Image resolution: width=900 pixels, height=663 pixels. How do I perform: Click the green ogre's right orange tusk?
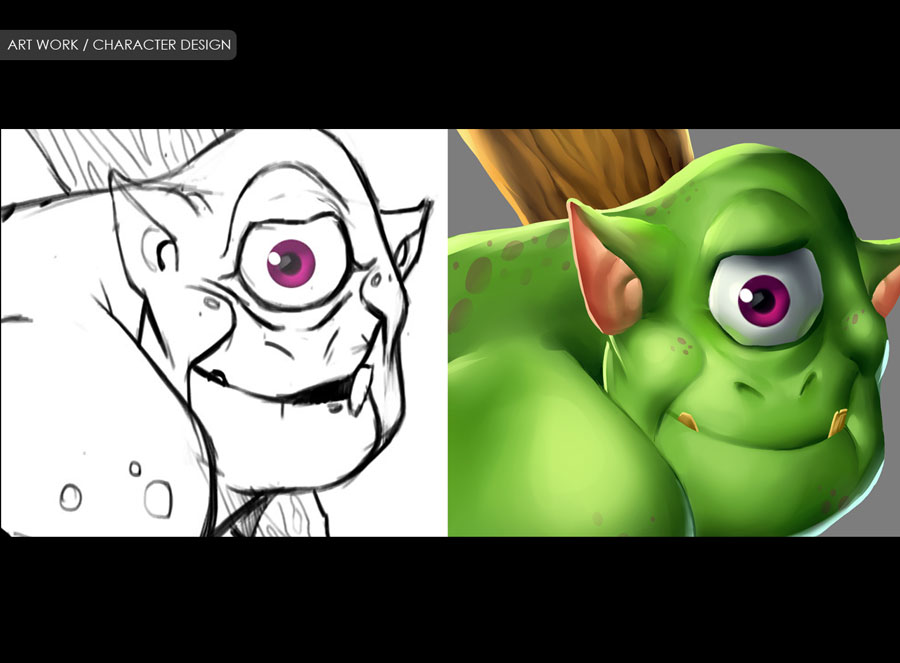[837, 421]
